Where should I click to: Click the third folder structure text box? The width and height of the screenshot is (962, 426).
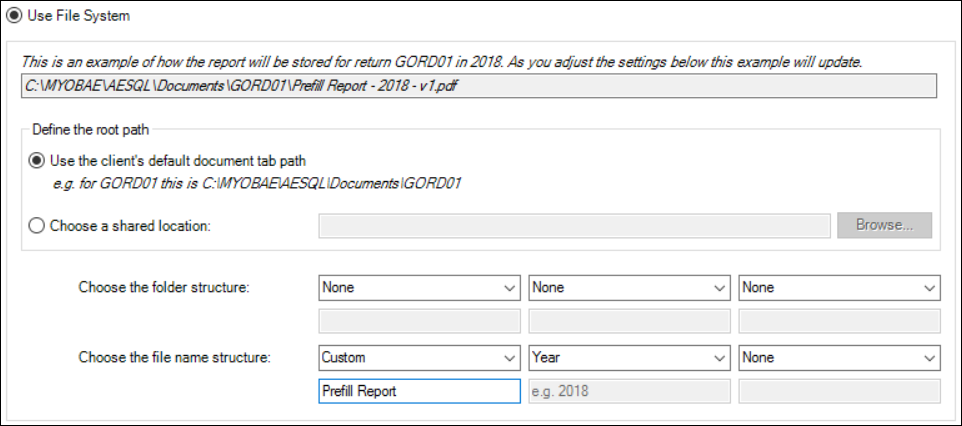pos(839,321)
